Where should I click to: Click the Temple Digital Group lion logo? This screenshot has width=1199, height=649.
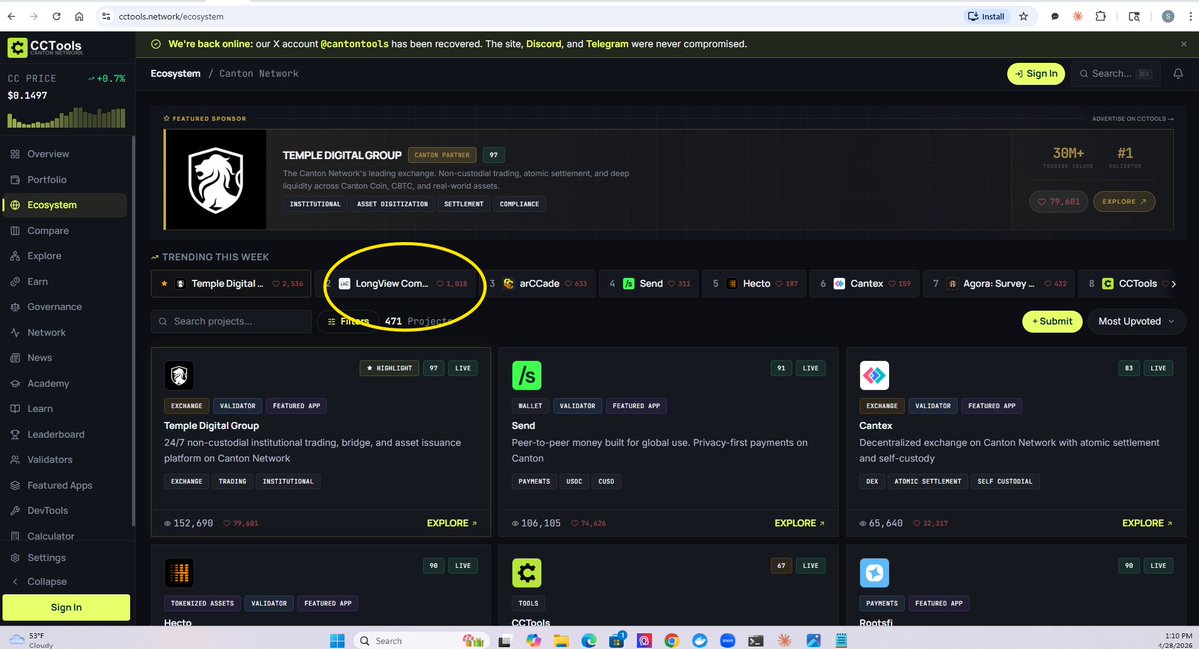click(x=216, y=180)
